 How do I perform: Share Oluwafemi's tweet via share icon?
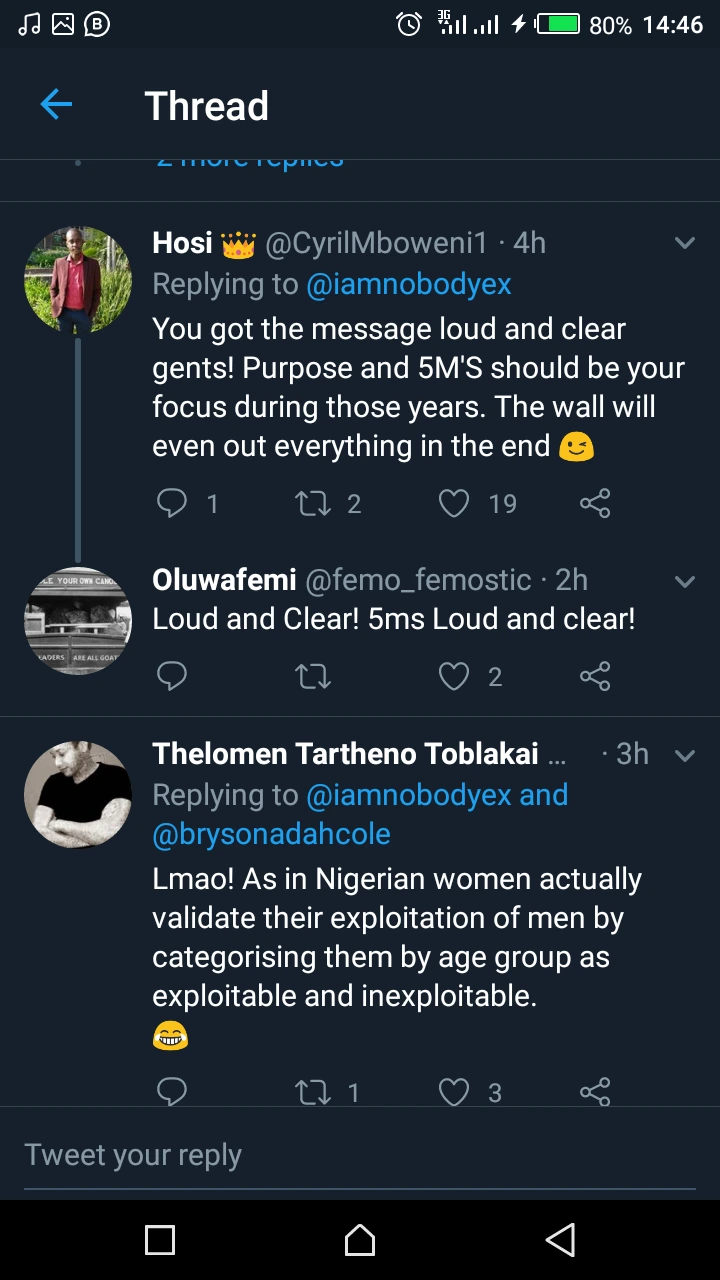click(x=595, y=677)
